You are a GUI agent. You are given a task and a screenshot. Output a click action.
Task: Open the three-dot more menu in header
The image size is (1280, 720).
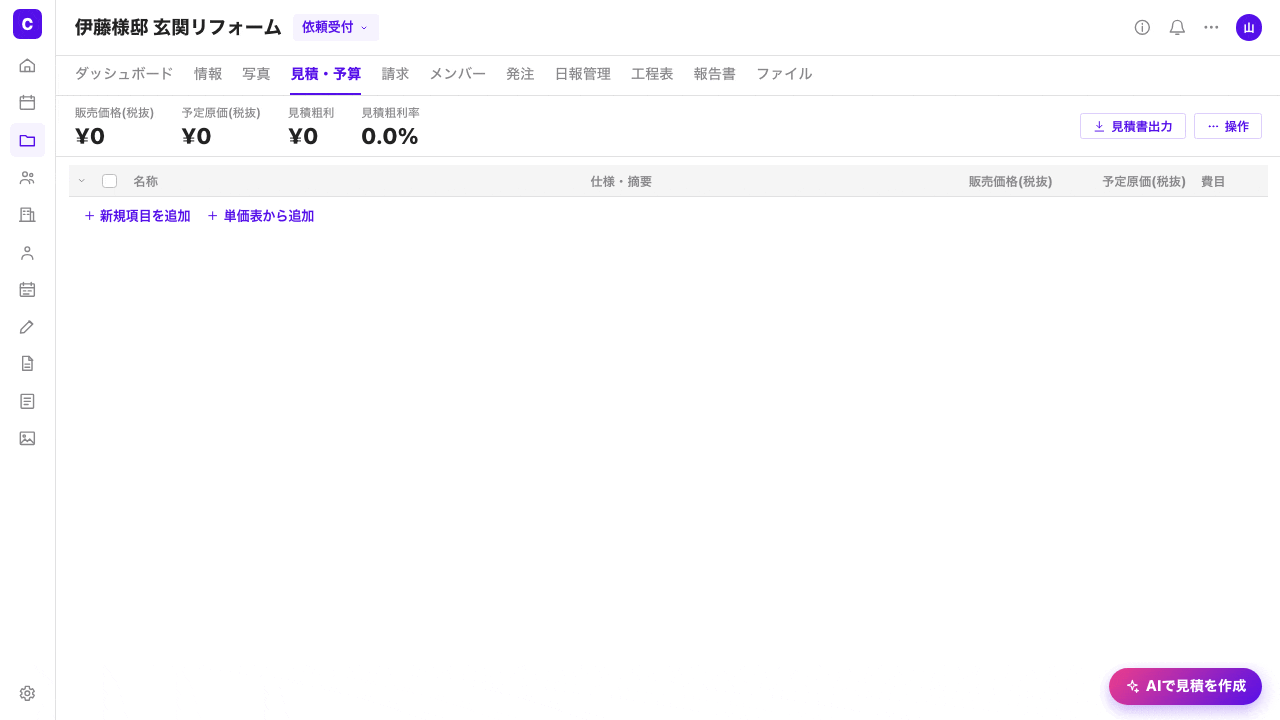[1211, 27]
